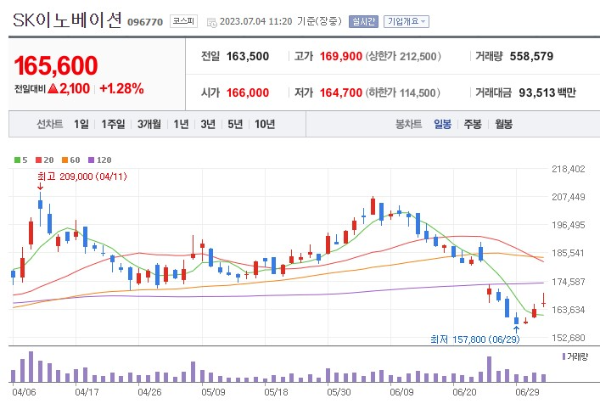
Task: Click the 코스피 market badge
Action: coord(184,21)
